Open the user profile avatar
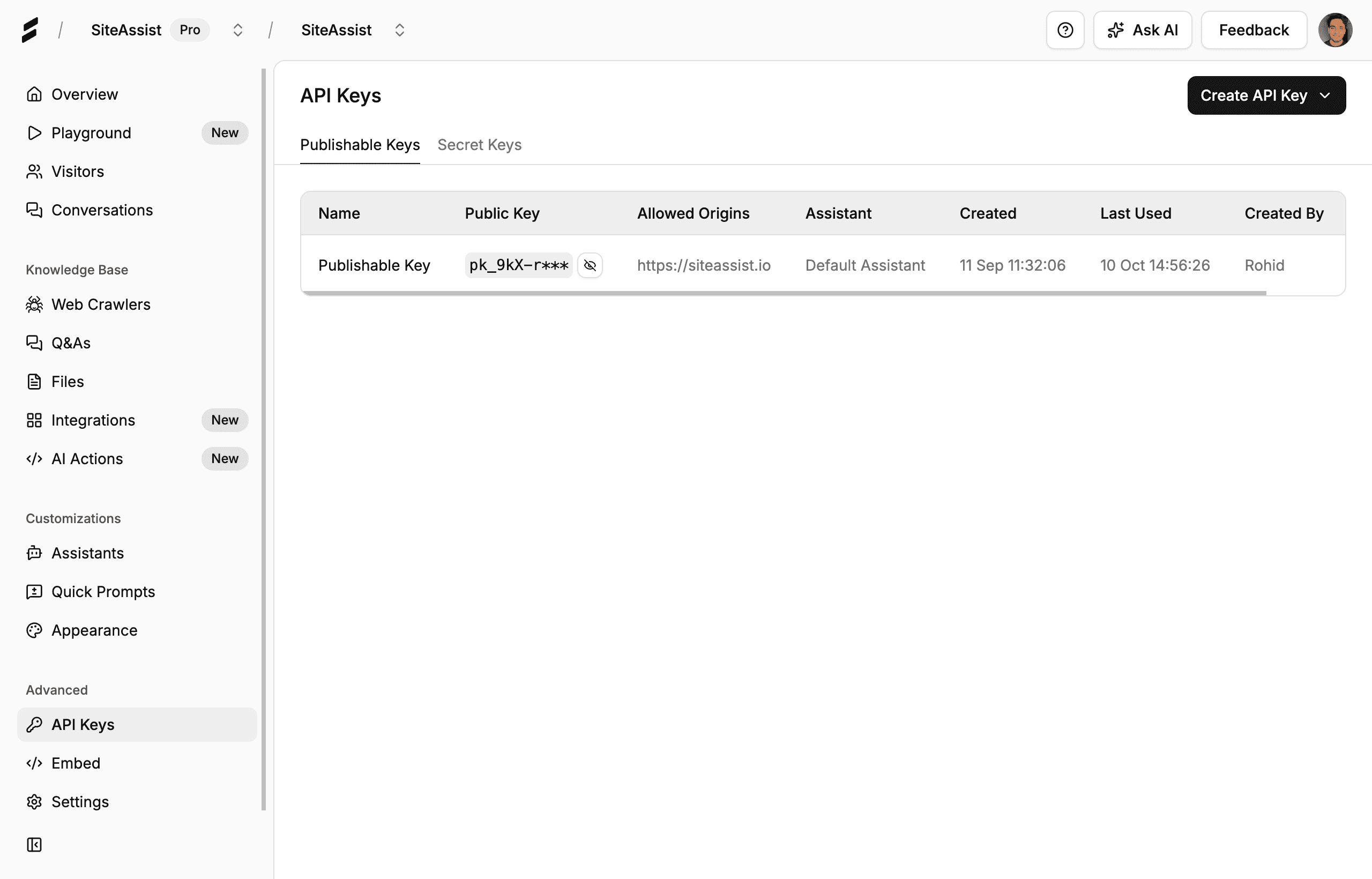 pos(1336,29)
